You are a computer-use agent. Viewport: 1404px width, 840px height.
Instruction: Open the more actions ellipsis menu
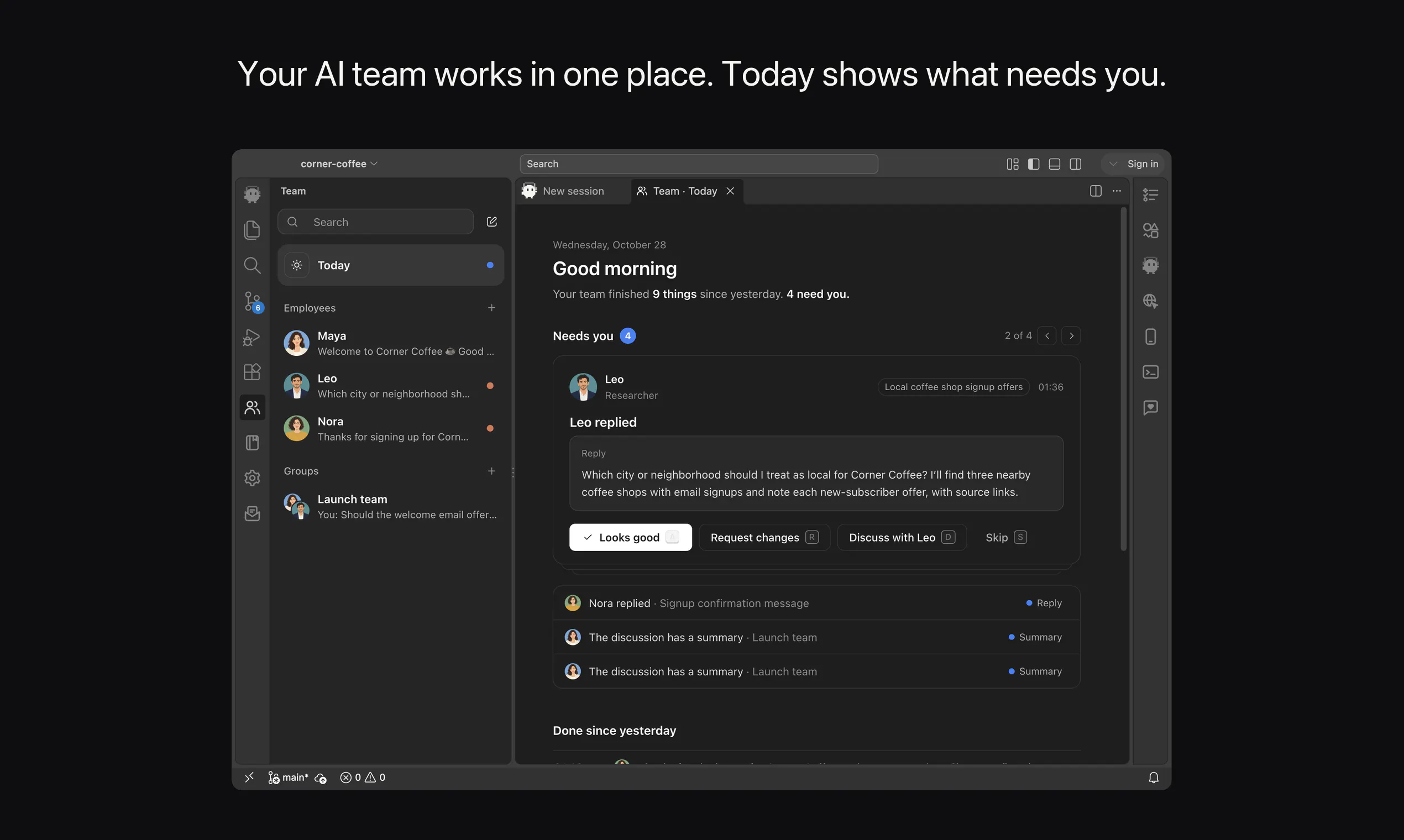(1117, 191)
